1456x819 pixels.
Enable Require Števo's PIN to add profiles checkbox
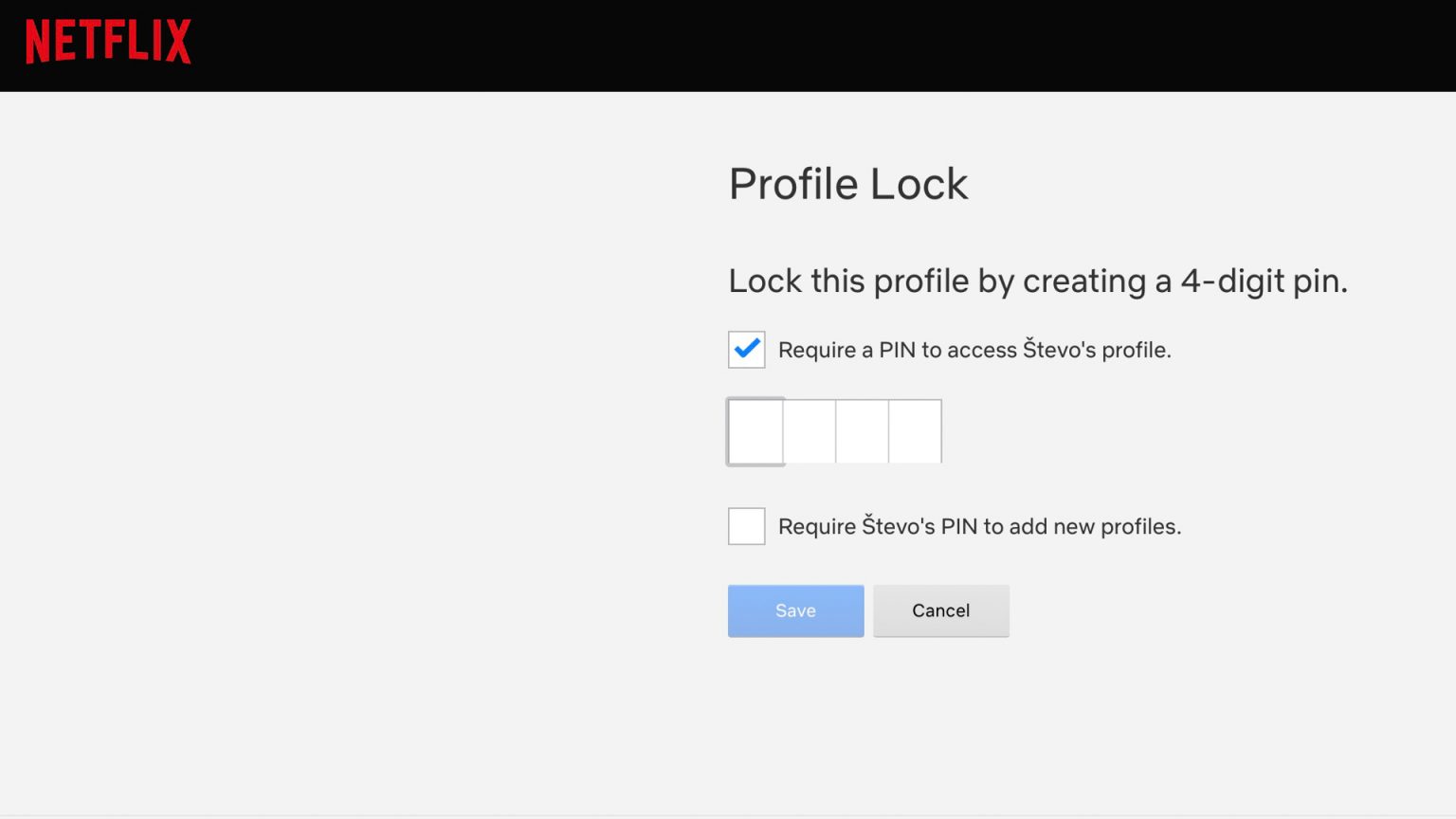pos(747,526)
